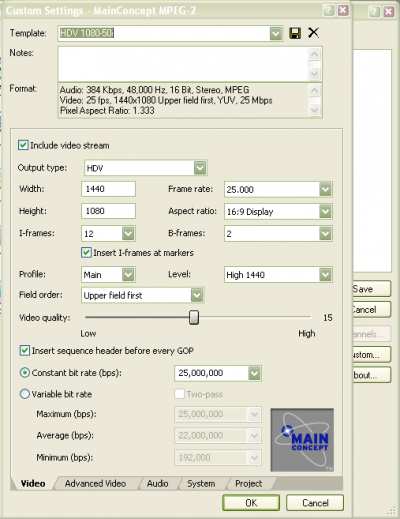
Task: Open the I-frames dropdown
Action: (x=128, y=233)
